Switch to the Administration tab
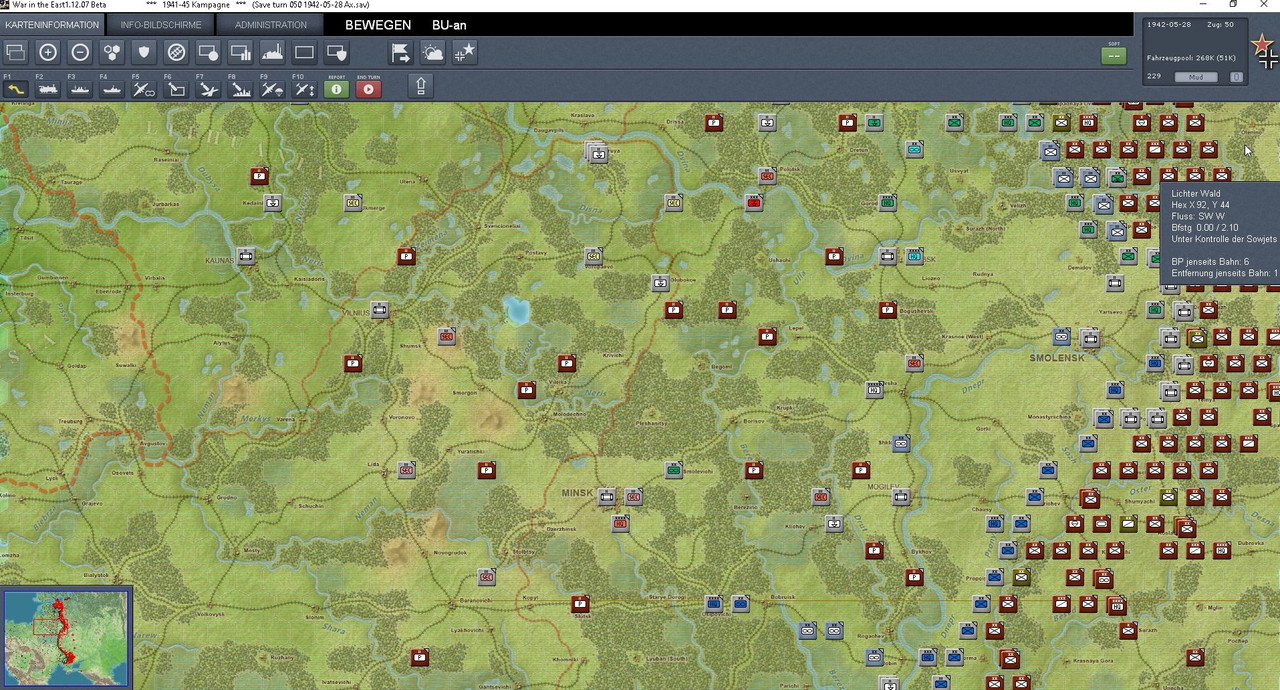Image resolution: width=1280 pixels, height=690 pixels. 271,25
